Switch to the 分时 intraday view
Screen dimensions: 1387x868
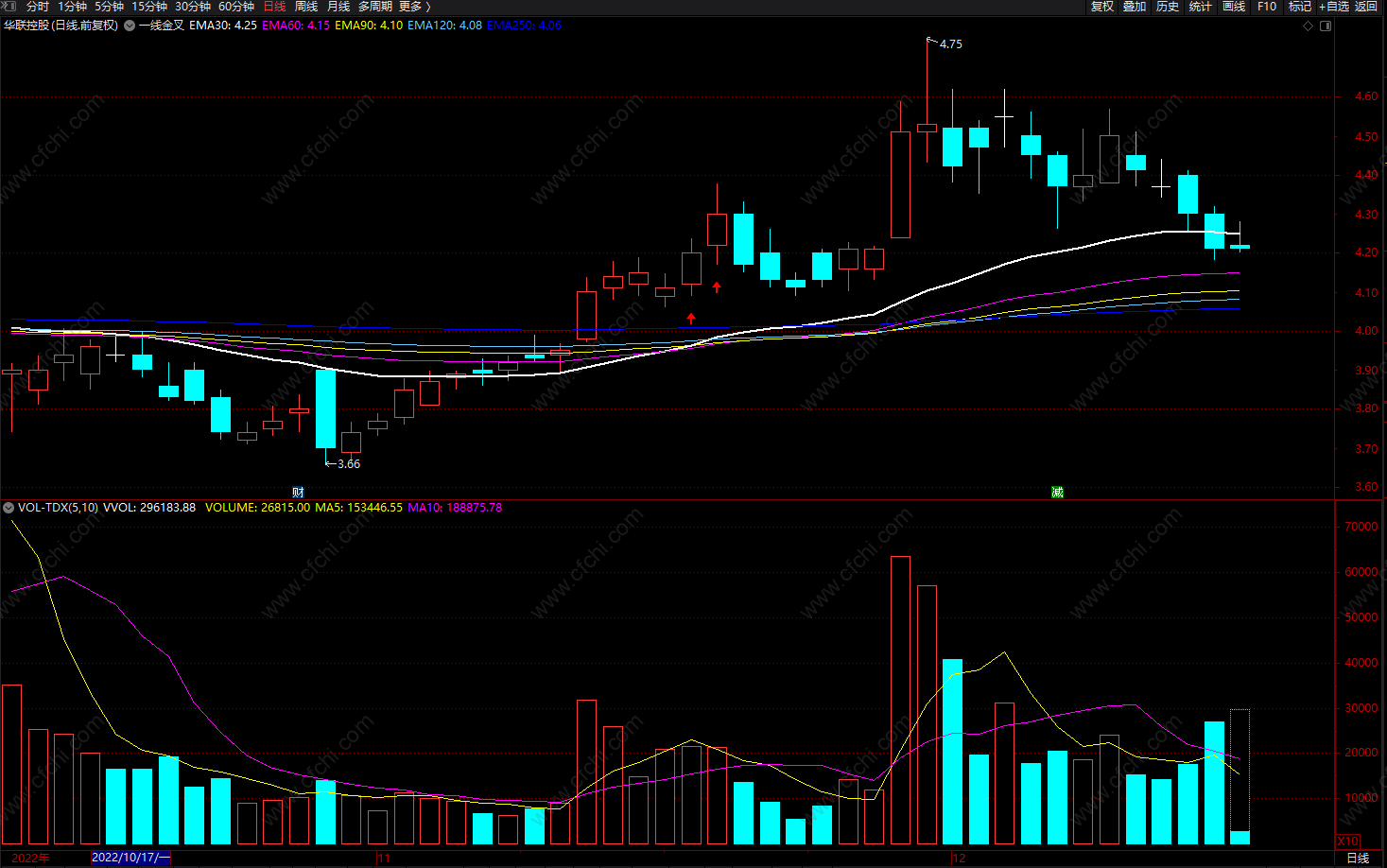click(38, 7)
